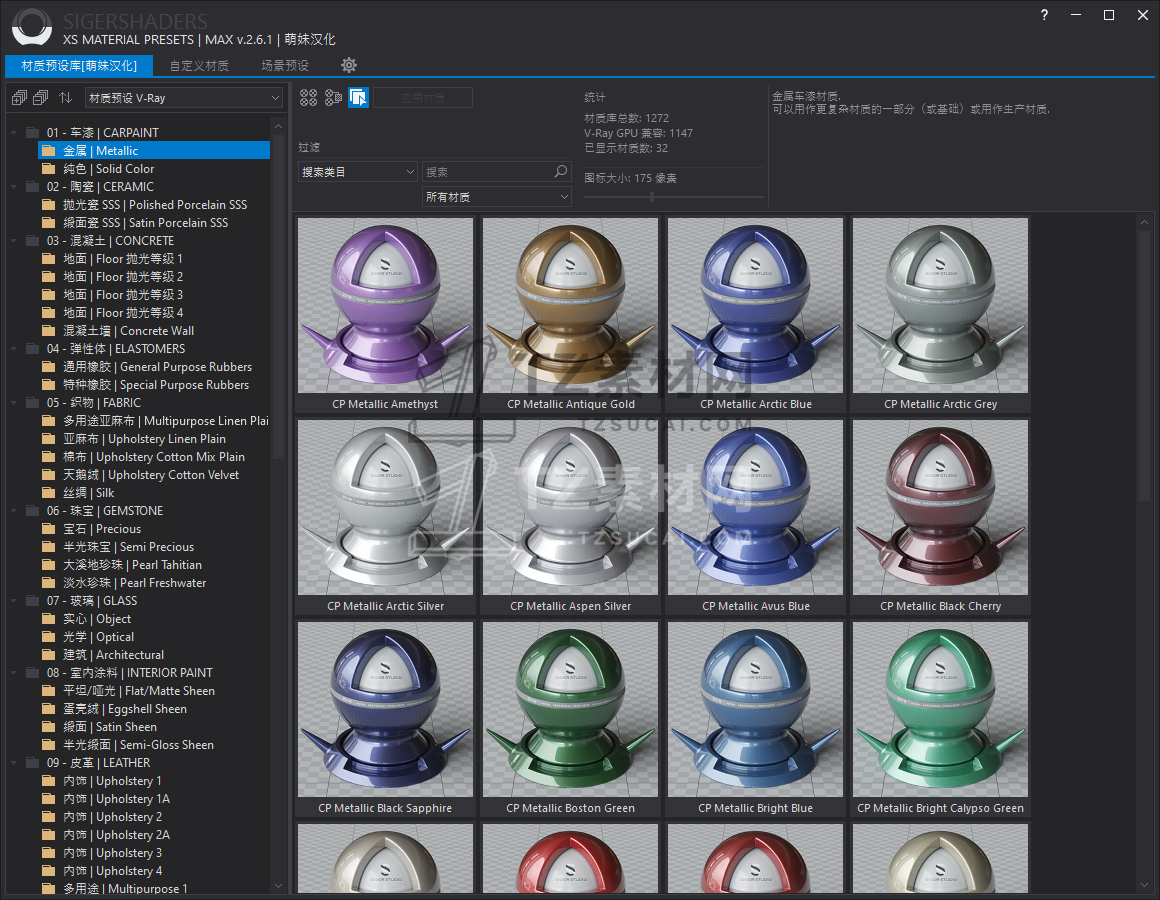This screenshot has width=1160, height=900.
Task: Switch to the four-circle thumbnail grid view
Action: (308, 98)
